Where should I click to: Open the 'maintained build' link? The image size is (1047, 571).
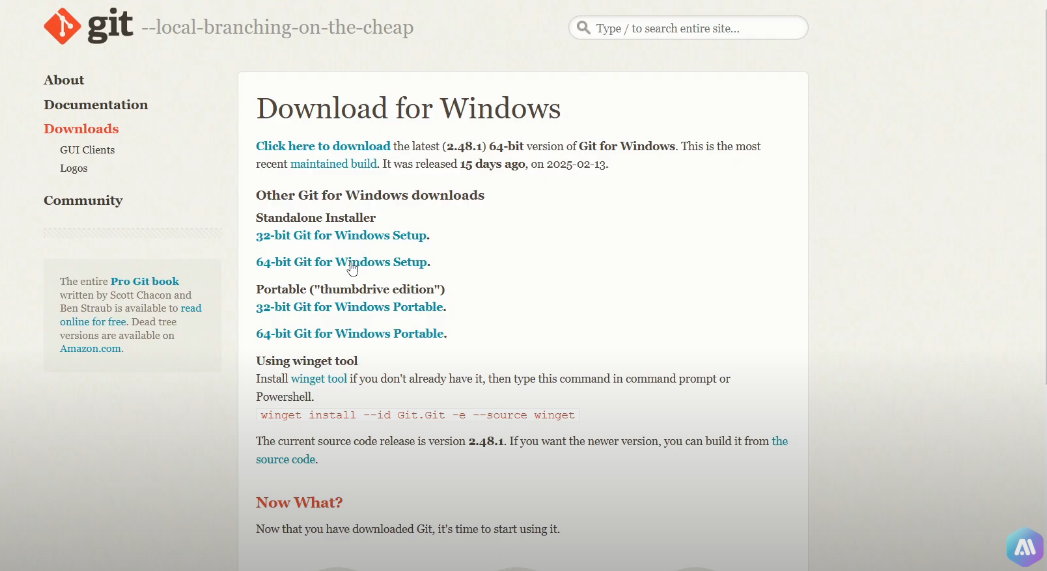333,164
